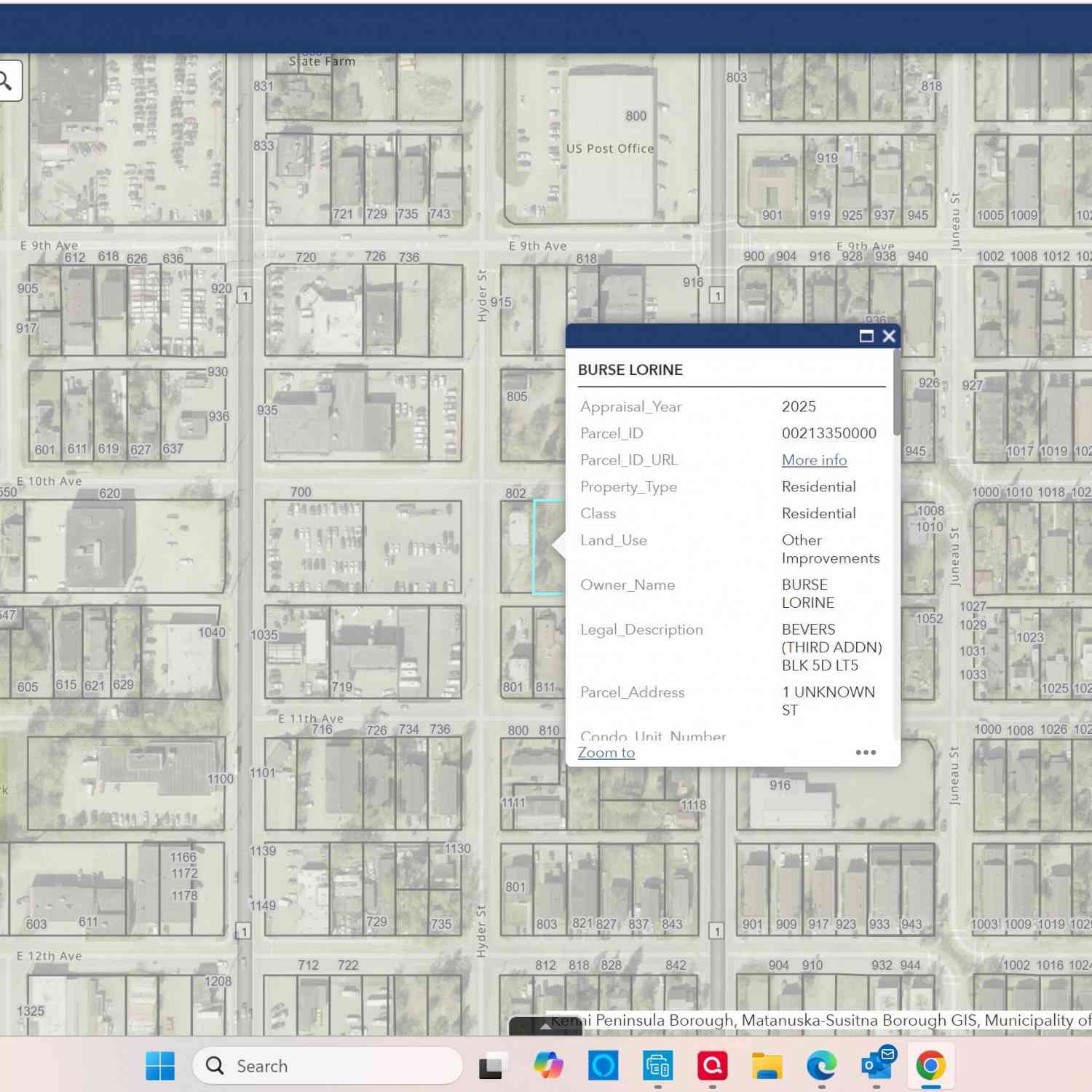Select parcel labeled 620
This screenshot has height=1092, width=1092.
point(110,494)
